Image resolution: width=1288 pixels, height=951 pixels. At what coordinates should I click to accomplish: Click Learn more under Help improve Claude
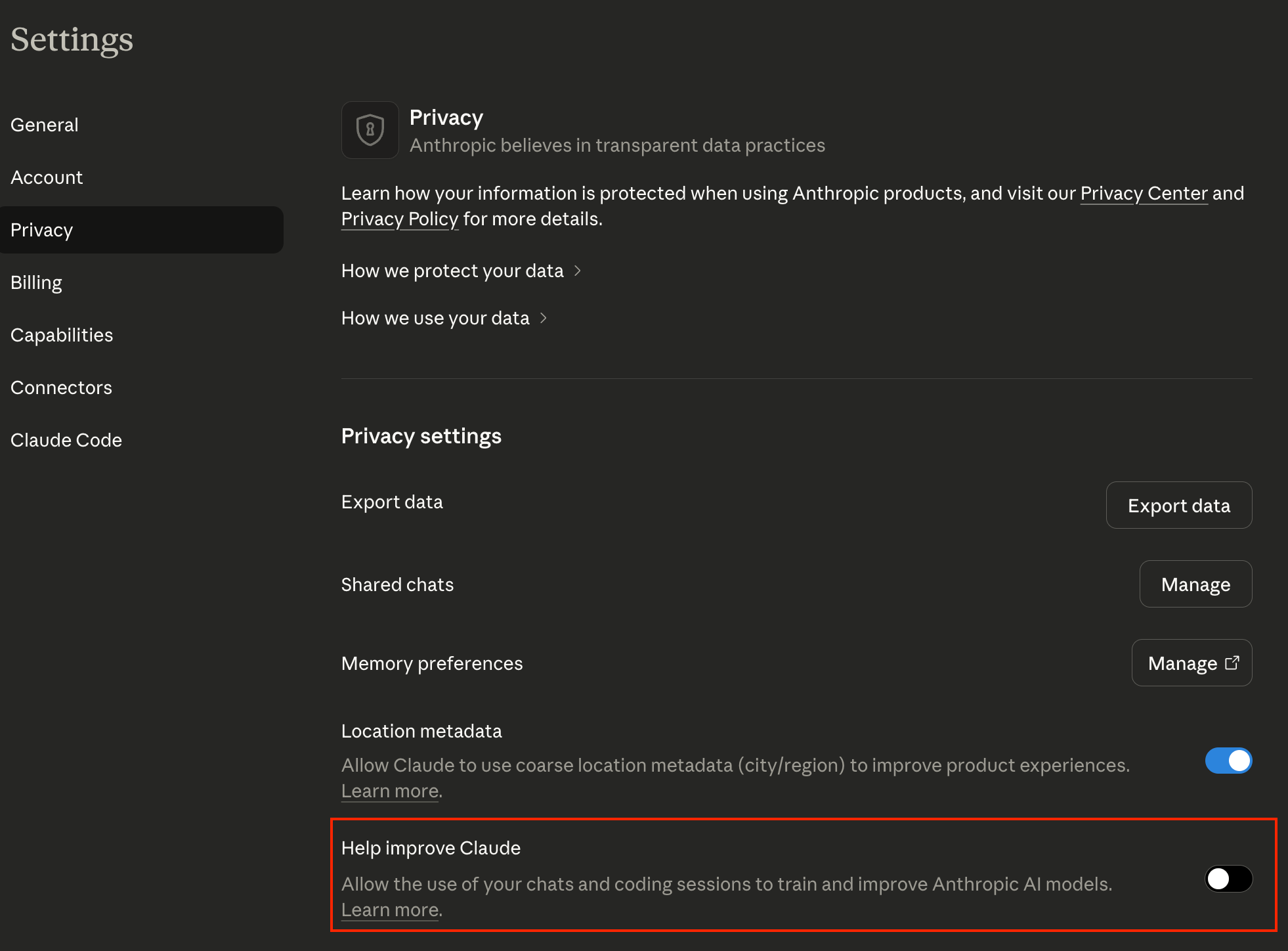click(390, 910)
